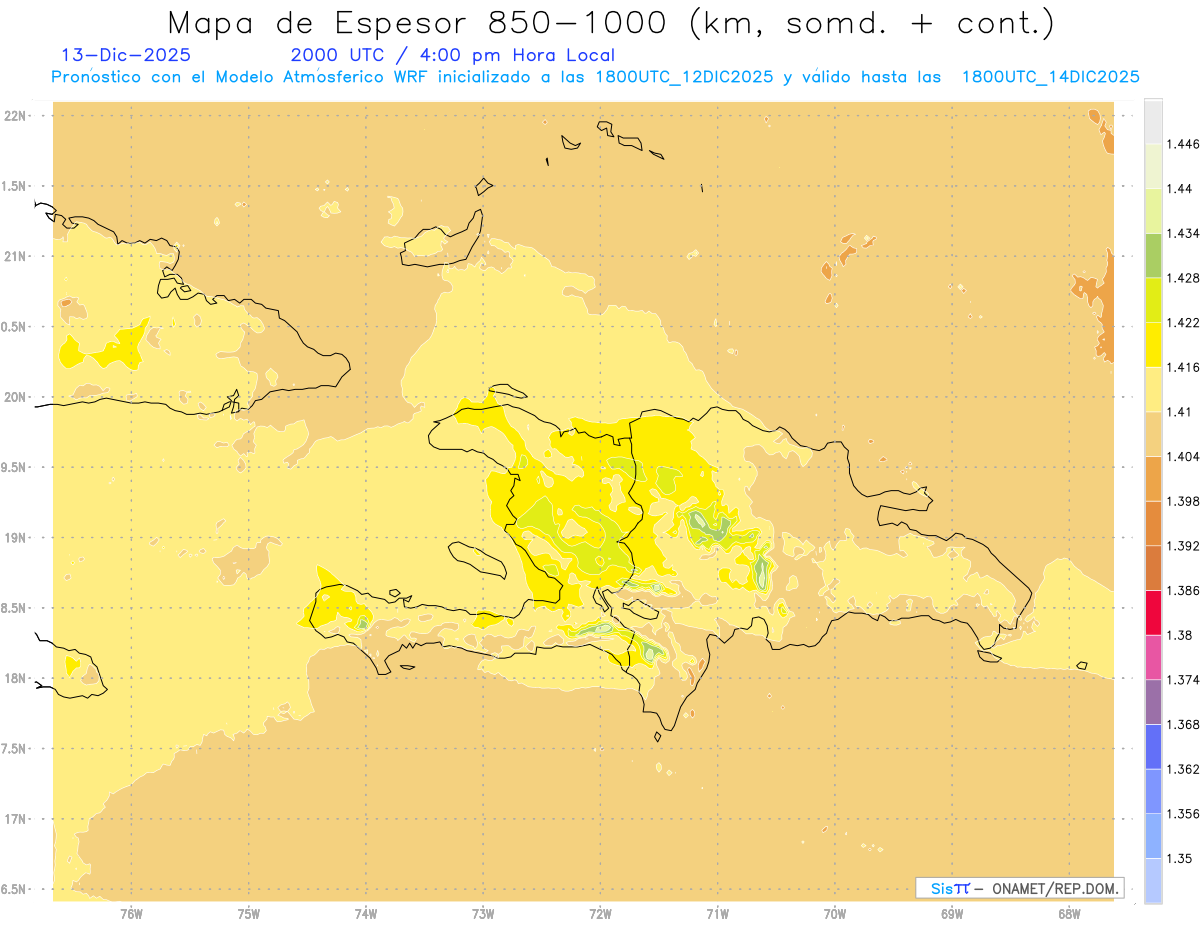
Task: Pick the bright yellow swatch between 1.416 and 1.422
Action: point(1153,344)
